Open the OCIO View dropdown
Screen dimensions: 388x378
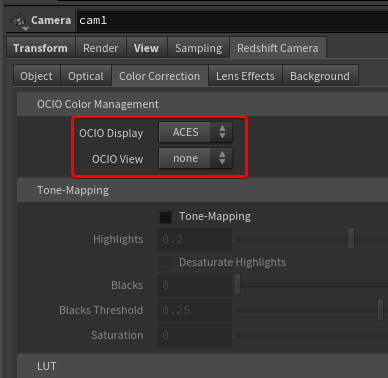(x=195, y=158)
